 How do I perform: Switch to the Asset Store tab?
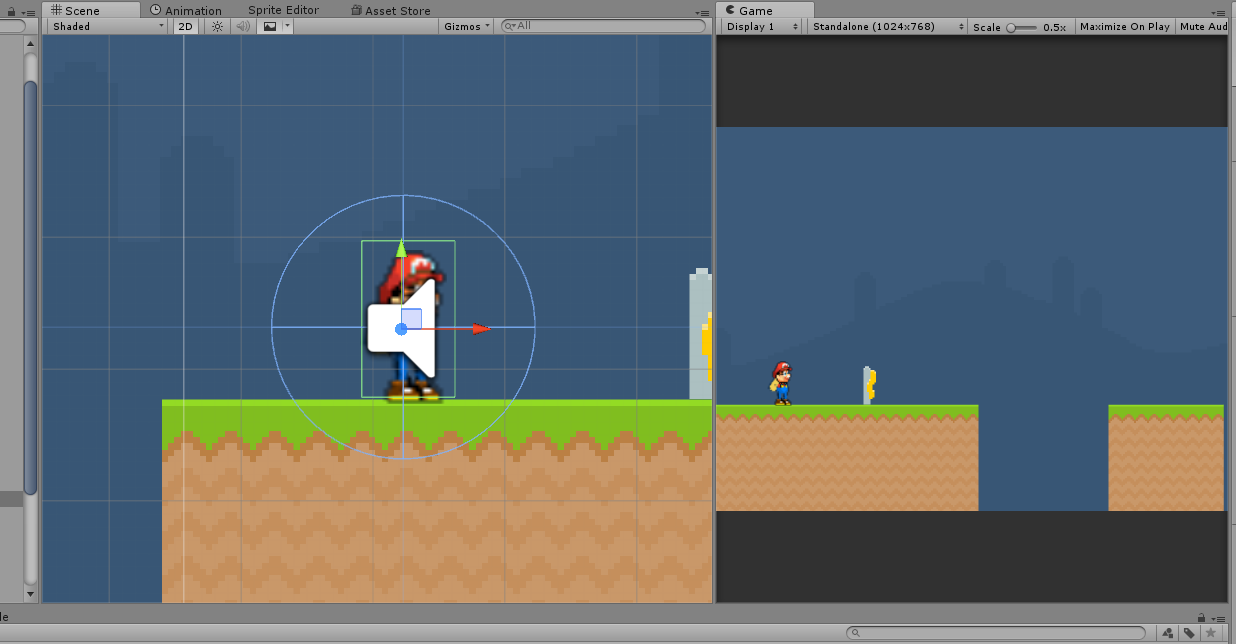[x=392, y=10]
